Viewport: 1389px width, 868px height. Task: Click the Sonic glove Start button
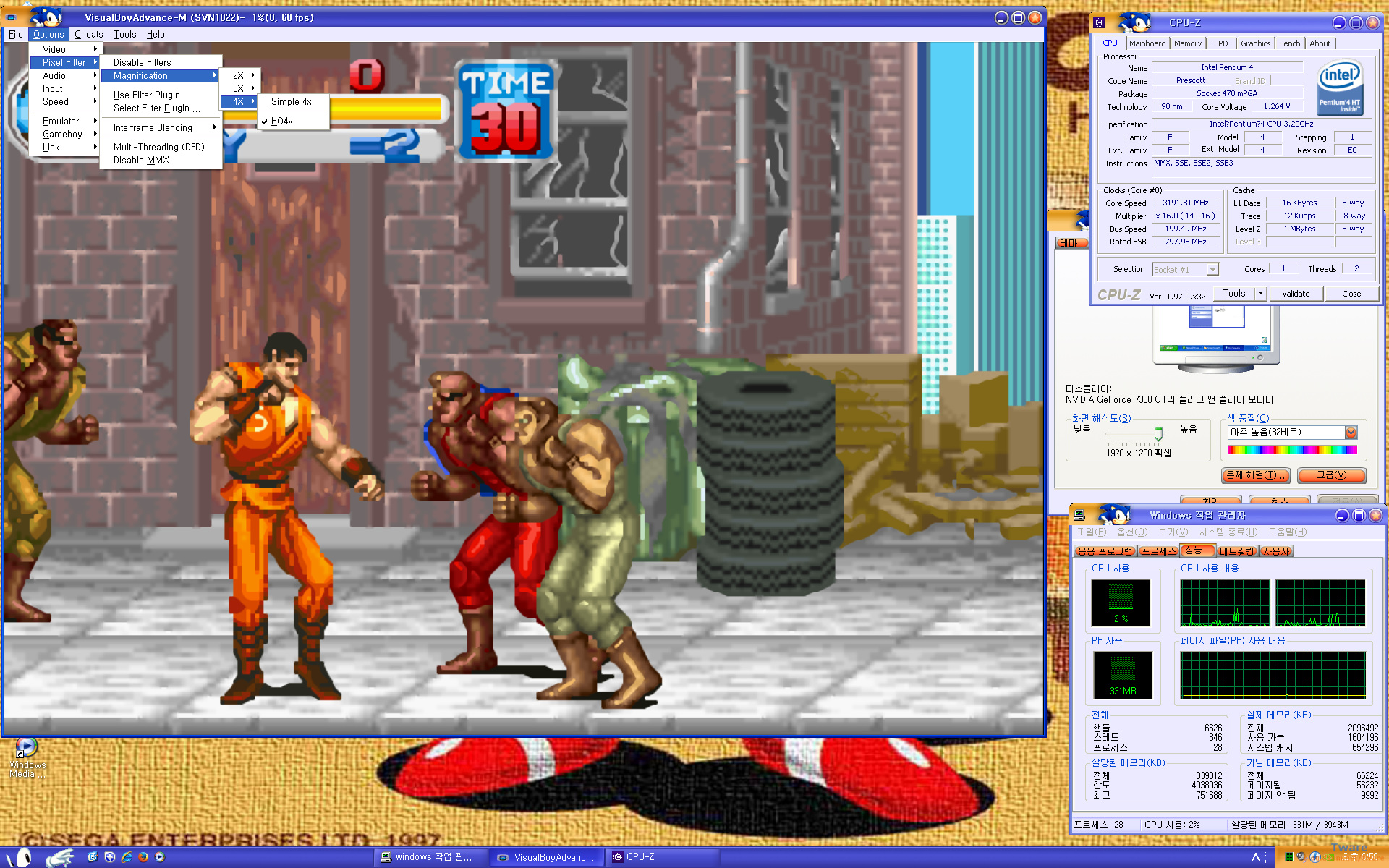tap(59, 857)
